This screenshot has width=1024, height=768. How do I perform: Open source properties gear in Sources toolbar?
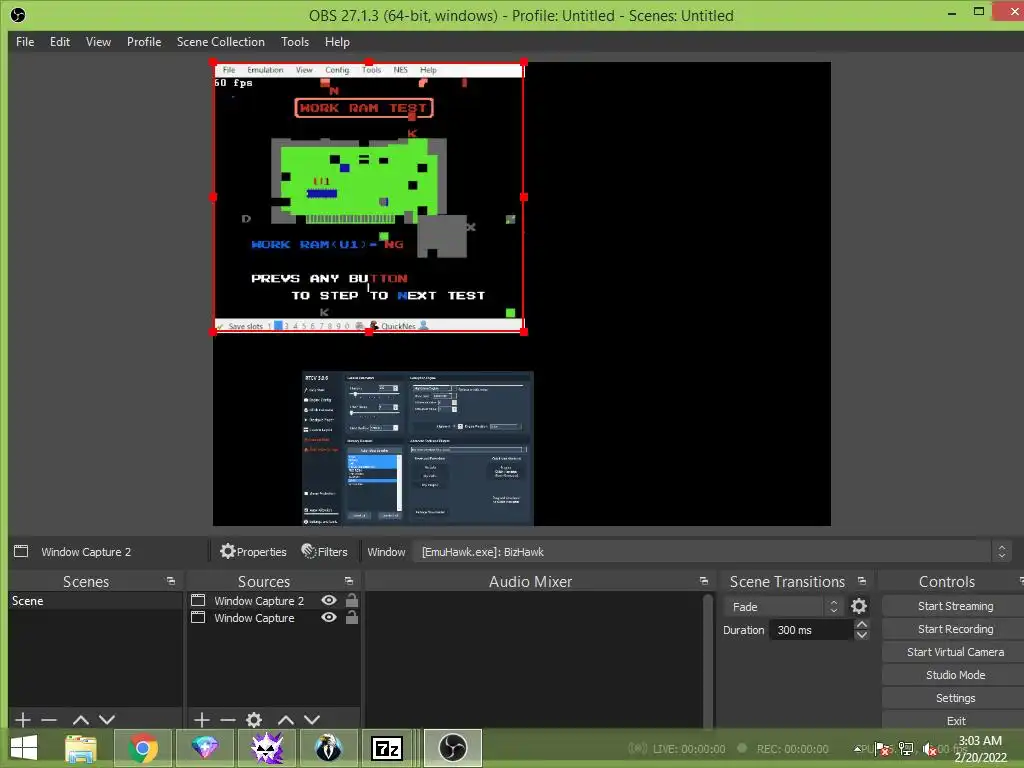254,720
